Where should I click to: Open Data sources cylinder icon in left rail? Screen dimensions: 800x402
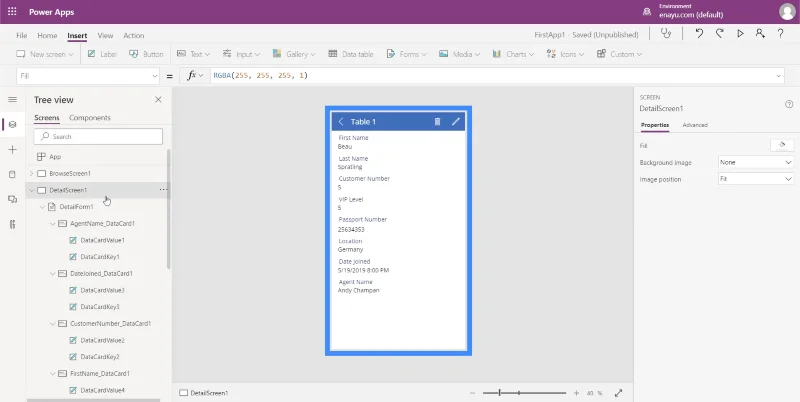pyautogui.click(x=12, y=174)
